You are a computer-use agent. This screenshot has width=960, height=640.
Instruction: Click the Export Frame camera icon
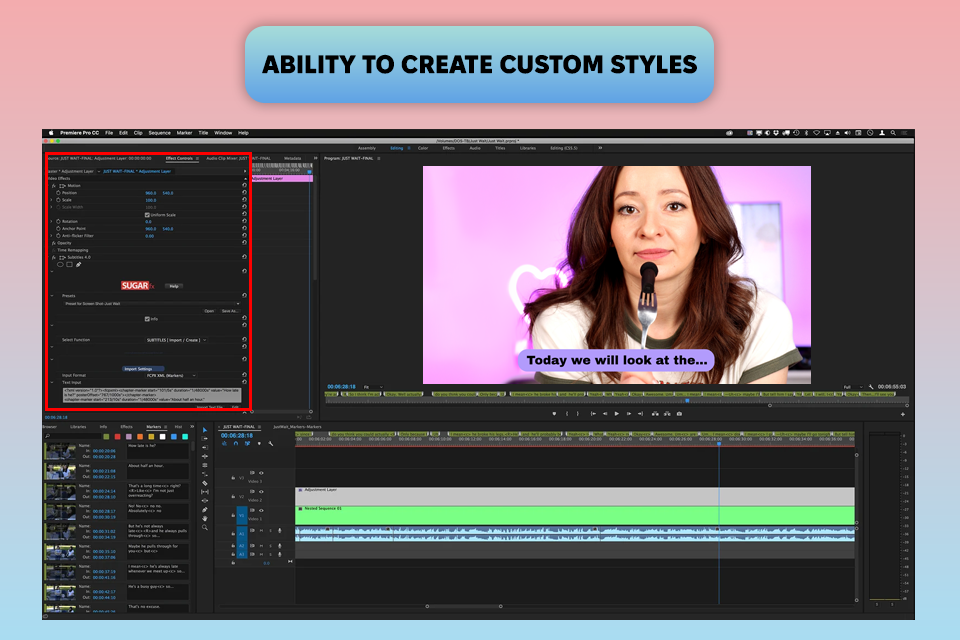(x=679, y=413)
